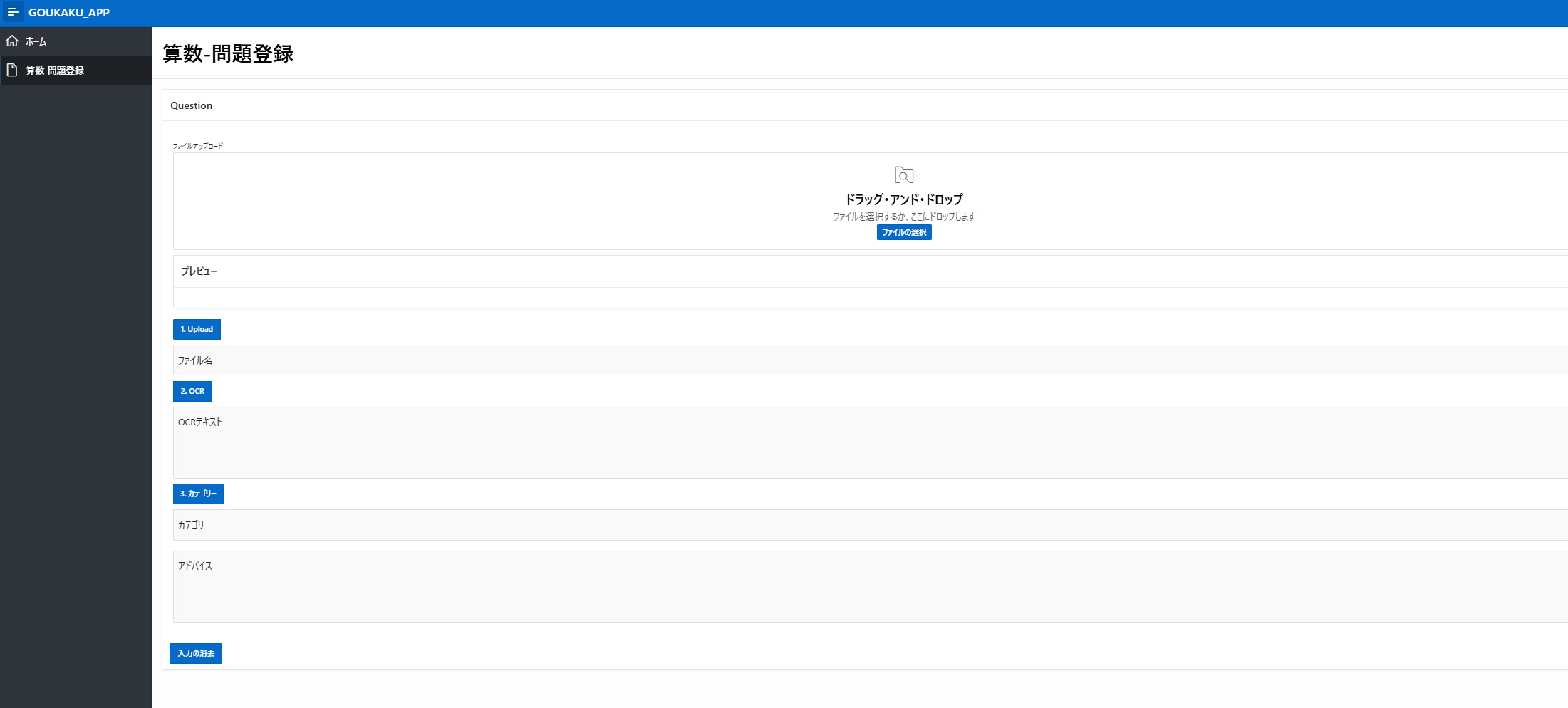Click the 3. カテゴリー button

coord(198,494)
